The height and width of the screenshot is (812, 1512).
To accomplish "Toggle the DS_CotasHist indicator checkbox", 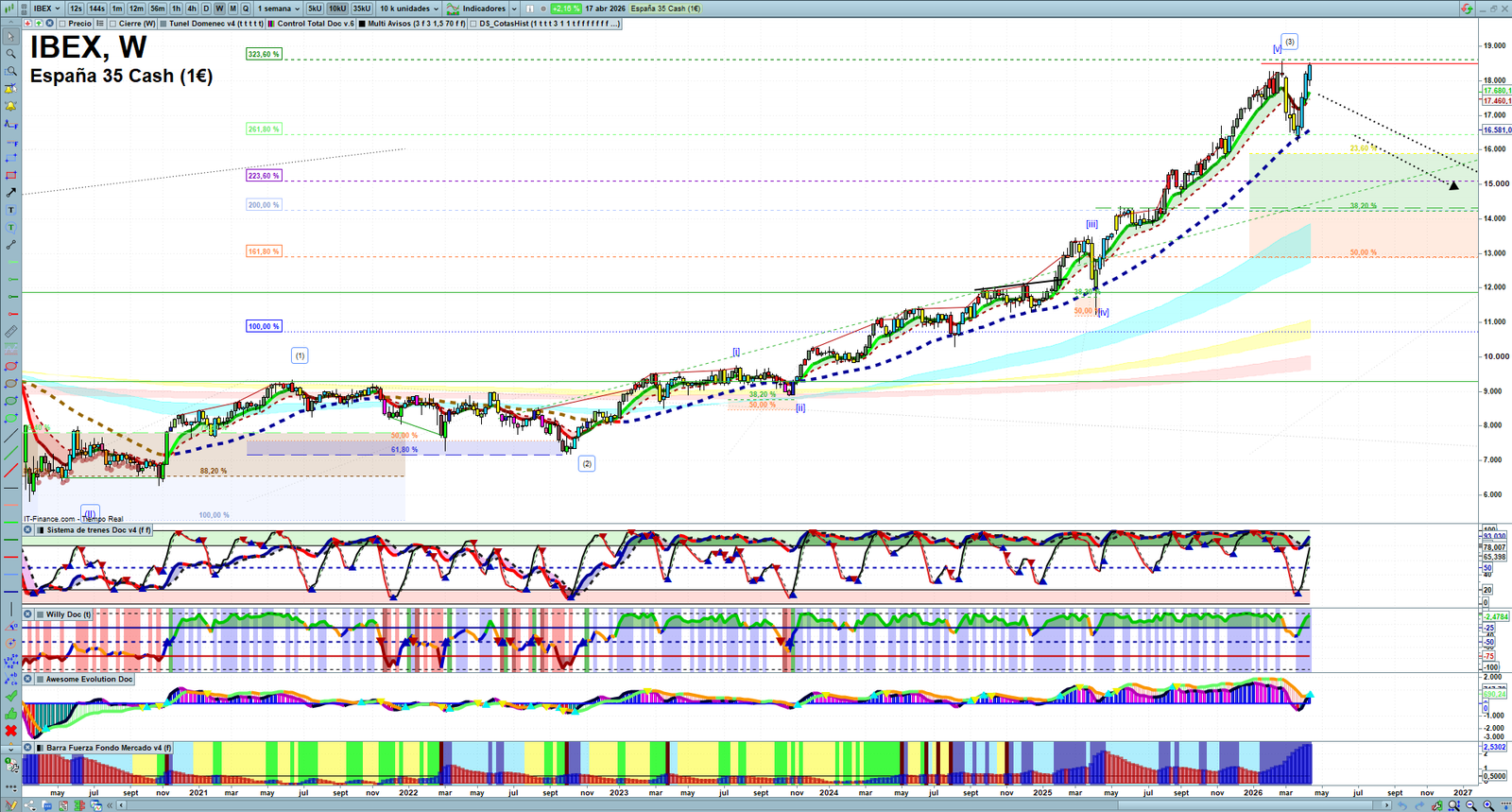I will [x=473, y=24].
